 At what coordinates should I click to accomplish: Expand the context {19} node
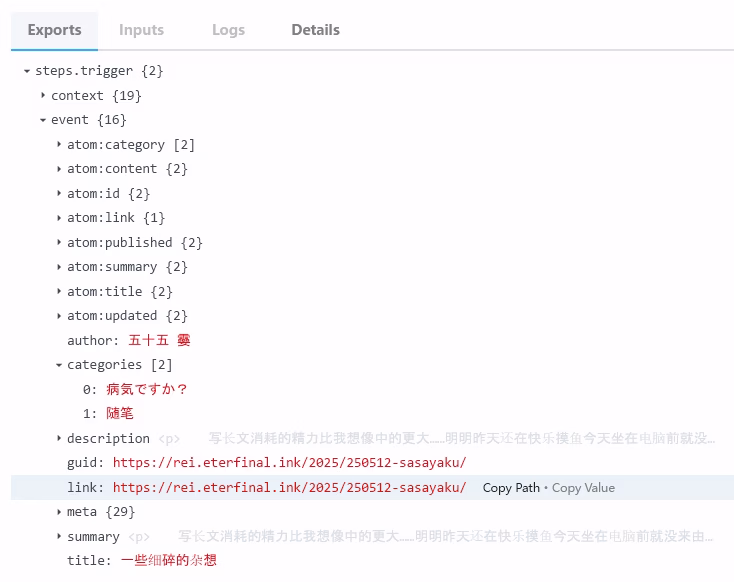coord(43,96)
